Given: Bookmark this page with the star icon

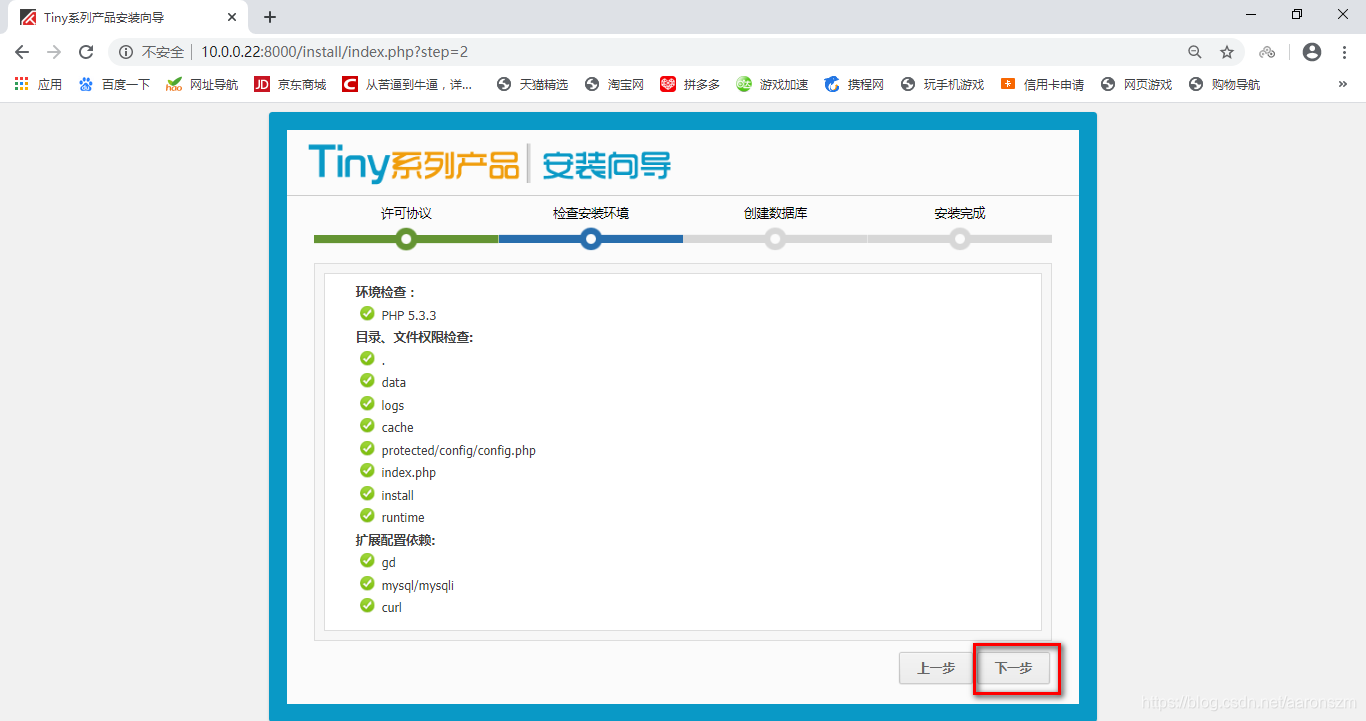Looking at the screenshot, I should (1227, 52).
